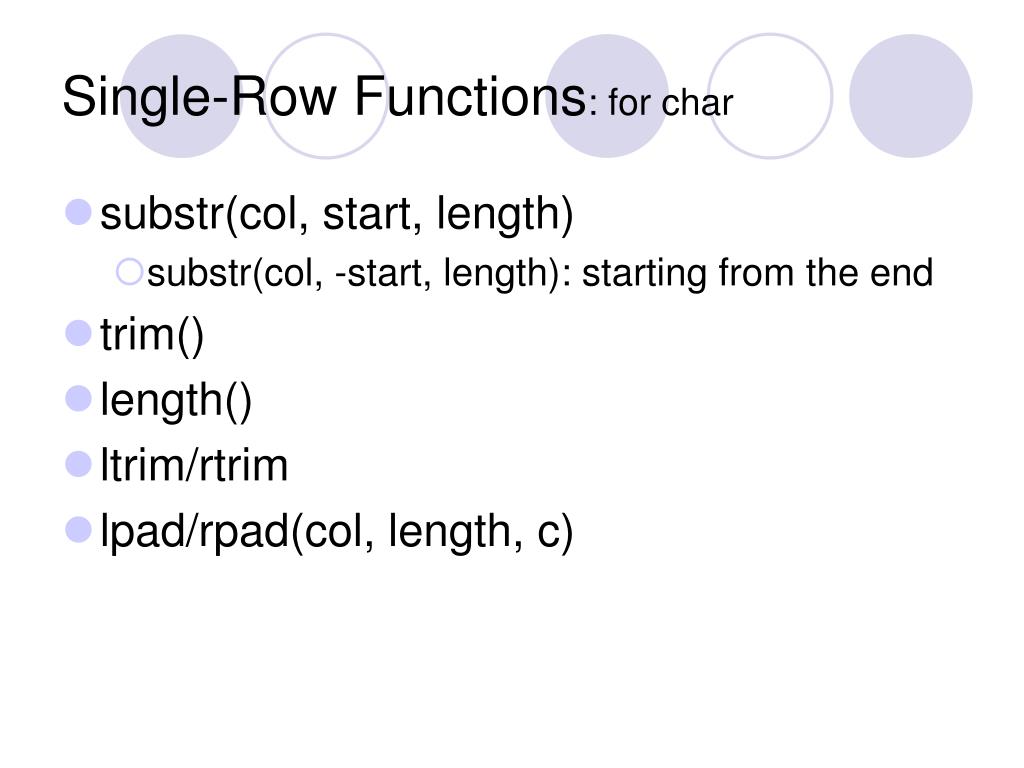Click the hollow bullet before substr(col, -start, length)
Screen dimensions: 1024x768
pyautogui.click(x=129, y=272)
